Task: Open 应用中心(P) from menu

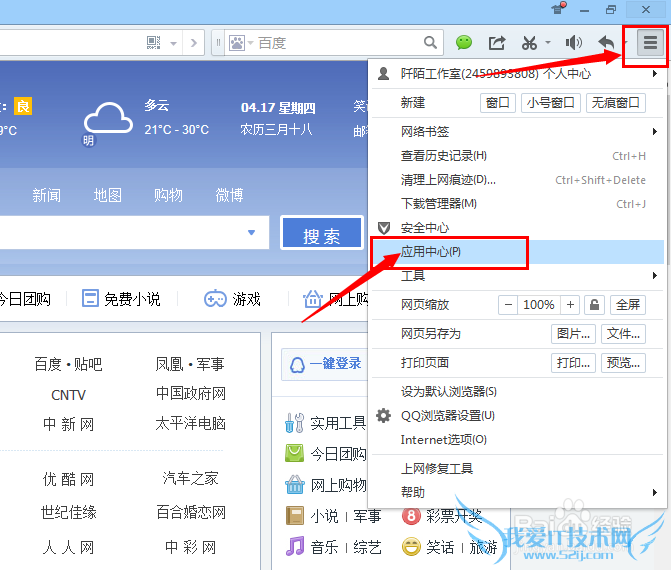Action: click(x=517, y=252)
